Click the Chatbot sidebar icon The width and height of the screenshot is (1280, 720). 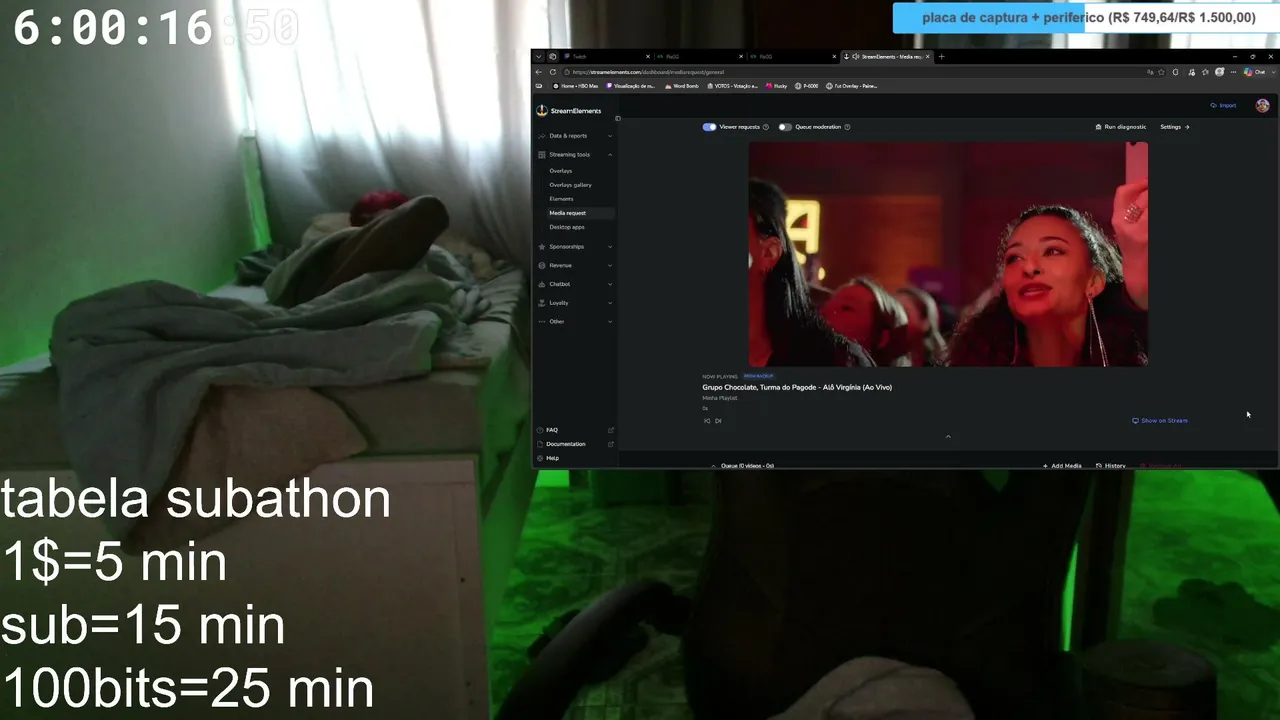[542, 284]
